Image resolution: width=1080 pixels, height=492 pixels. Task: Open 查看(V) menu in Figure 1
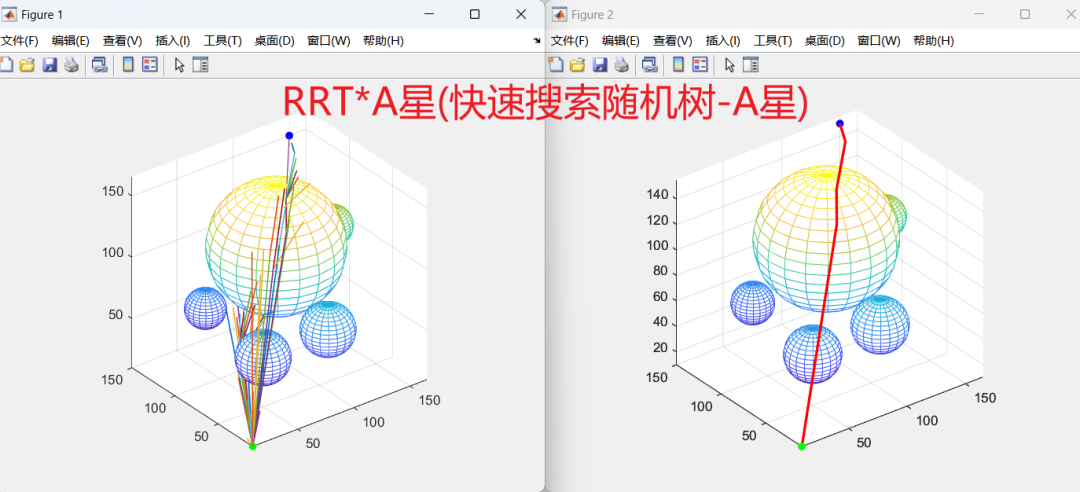point(123,41)
